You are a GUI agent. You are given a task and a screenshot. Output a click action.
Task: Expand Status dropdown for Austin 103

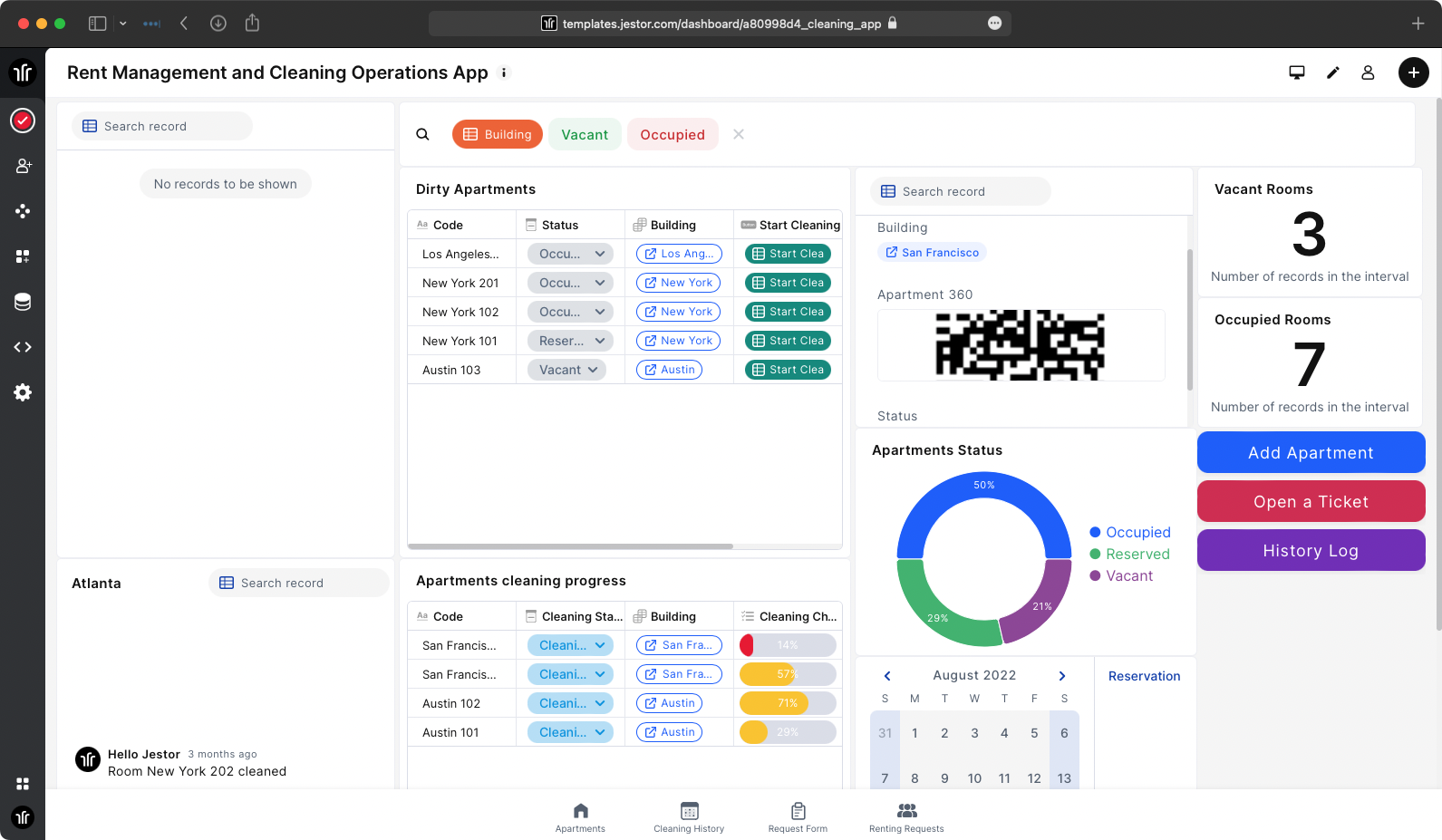point(567,370)
